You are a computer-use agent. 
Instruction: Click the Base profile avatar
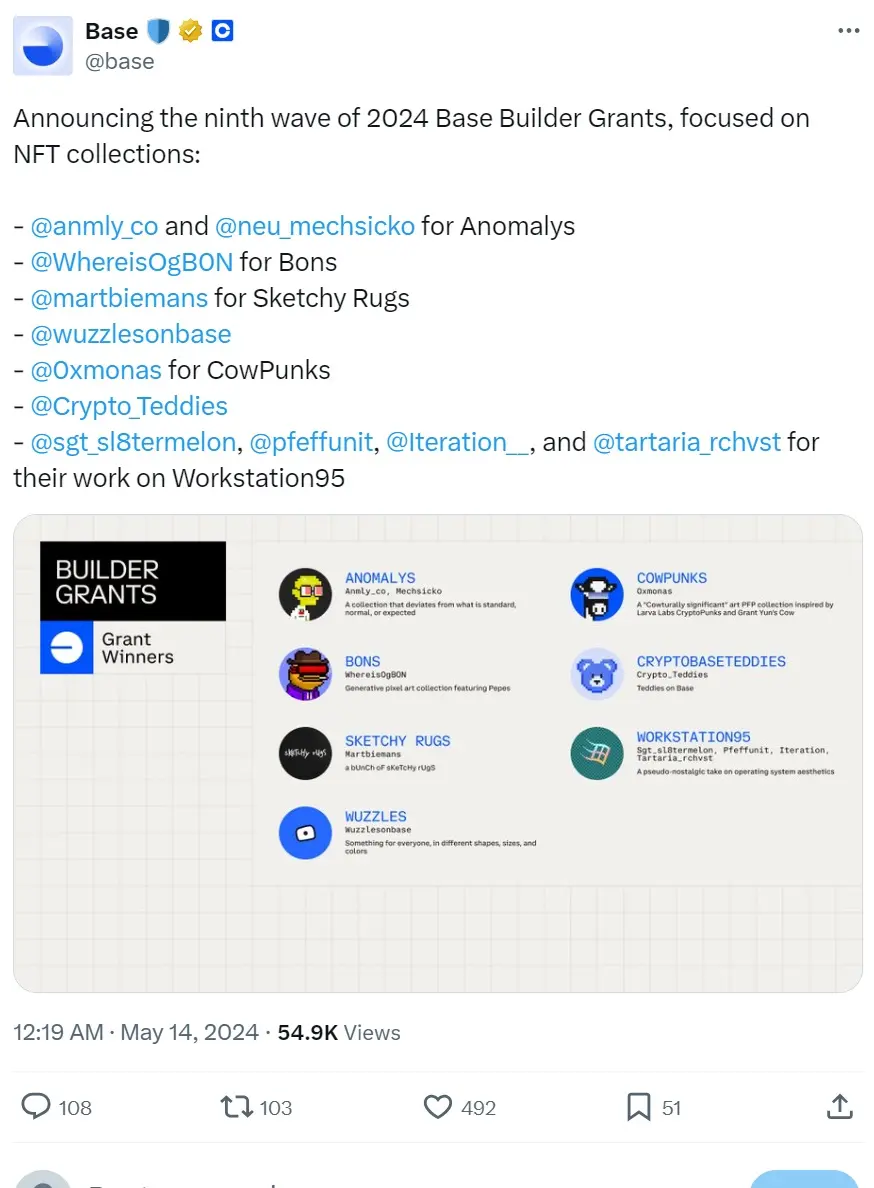pos(42,46)
